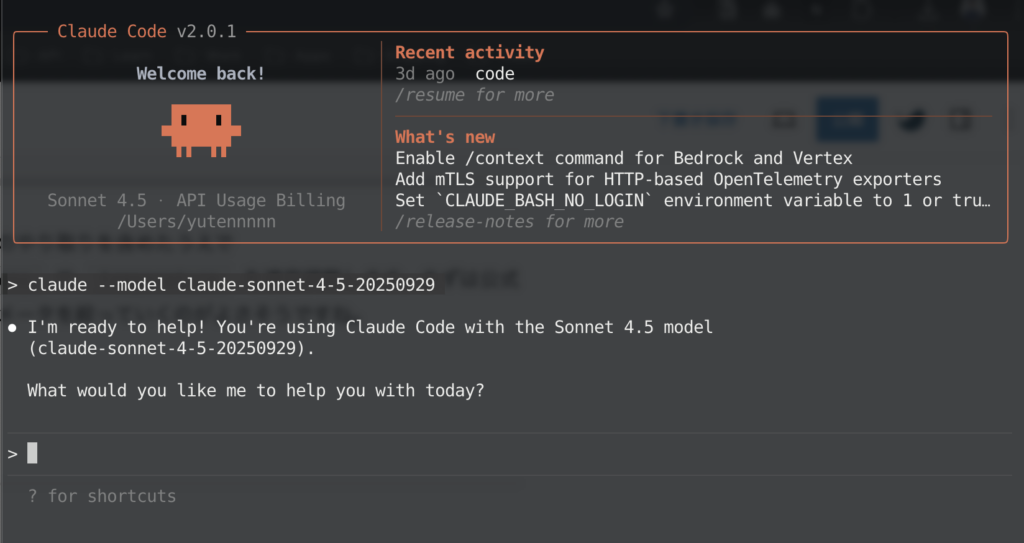Click the "claude --model" command text
This screenshot has height=543, width=1024.
(x=231, y=285)
